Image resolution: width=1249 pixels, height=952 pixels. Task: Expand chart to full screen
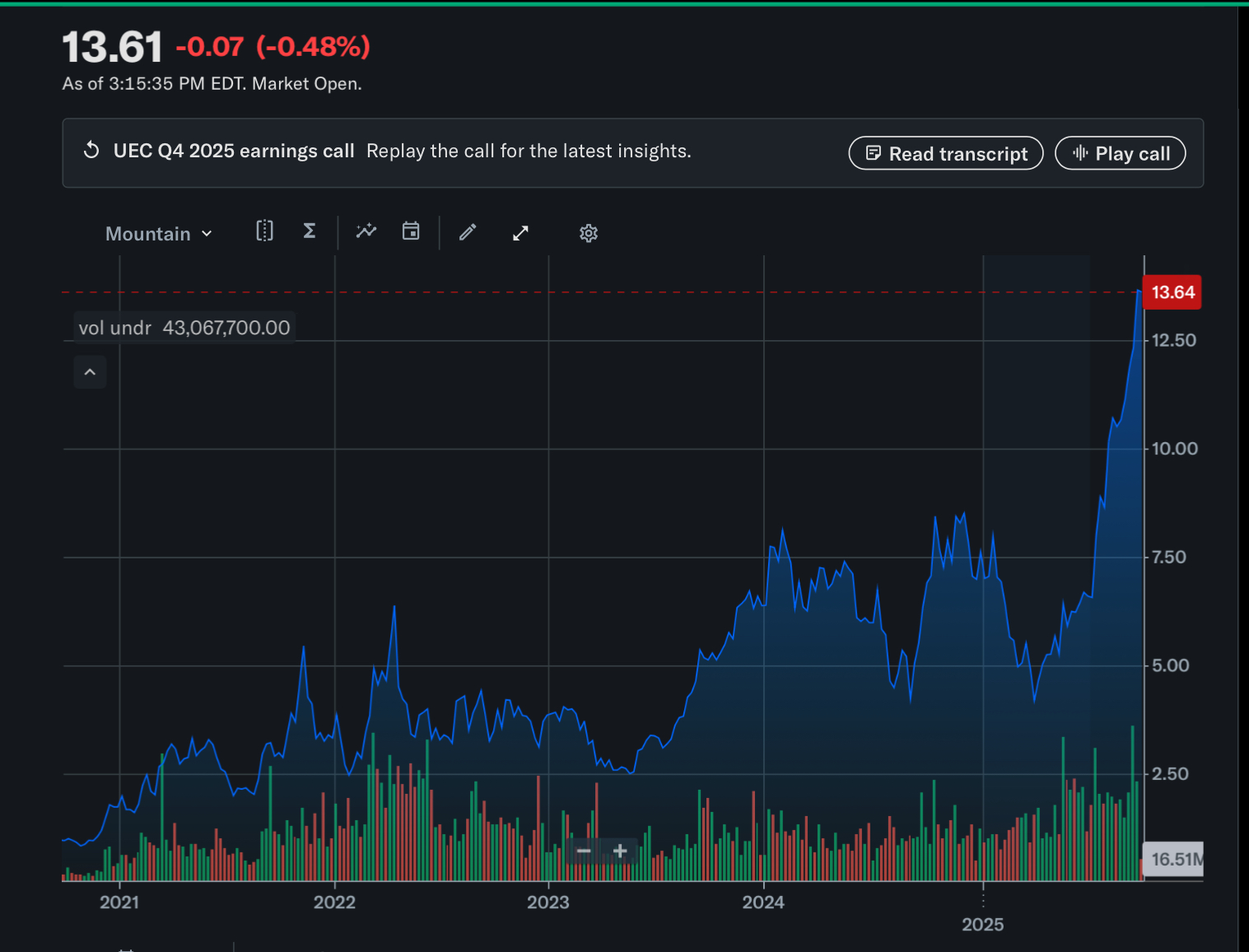(x=520, y=233)
